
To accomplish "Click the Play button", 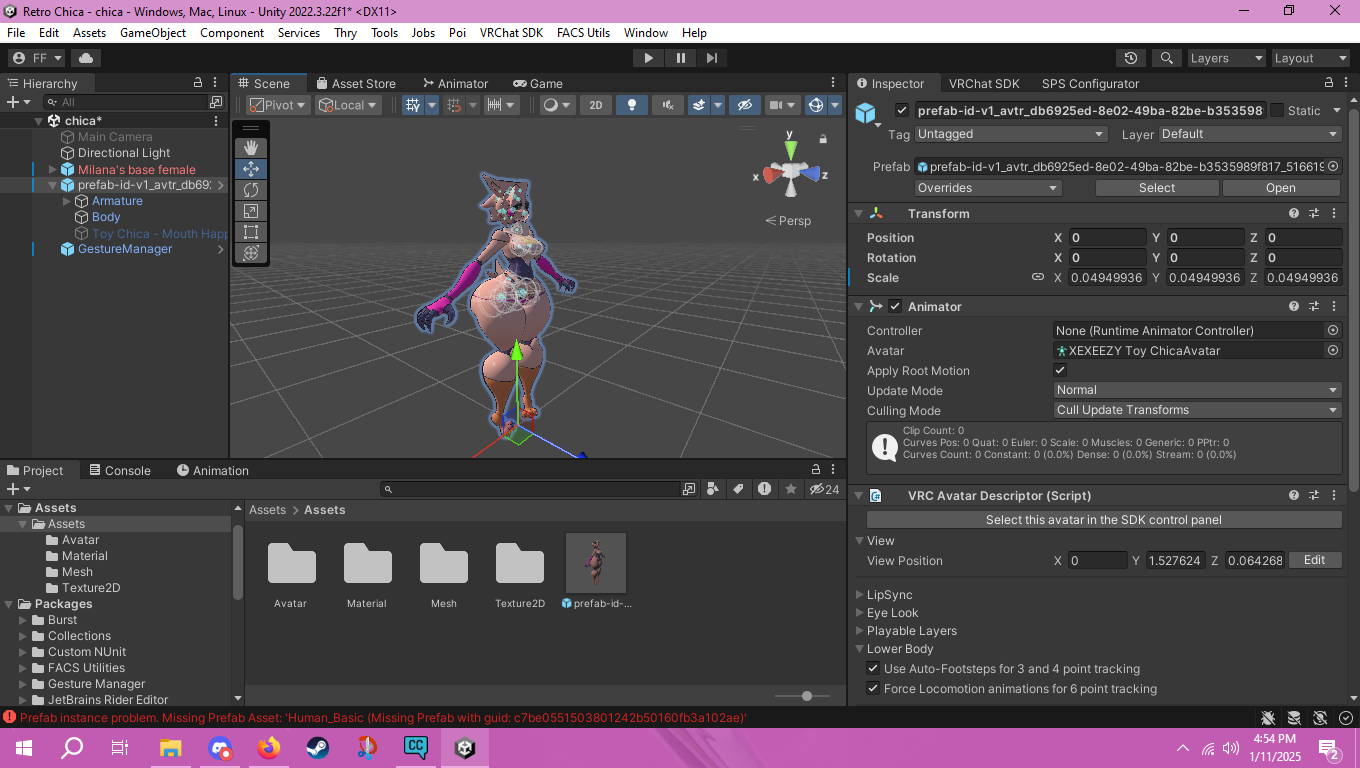I will (648, 58).
